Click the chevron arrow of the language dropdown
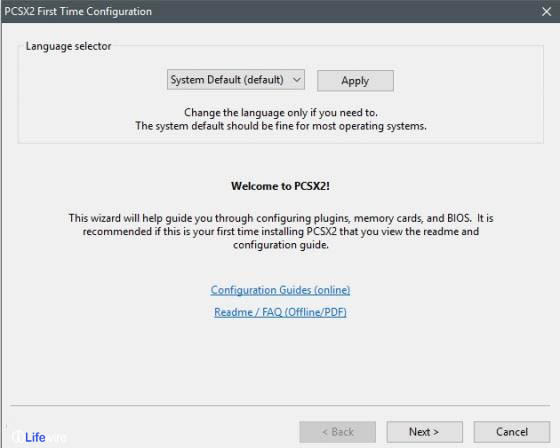The image size is (560, 448). [297, 80]
